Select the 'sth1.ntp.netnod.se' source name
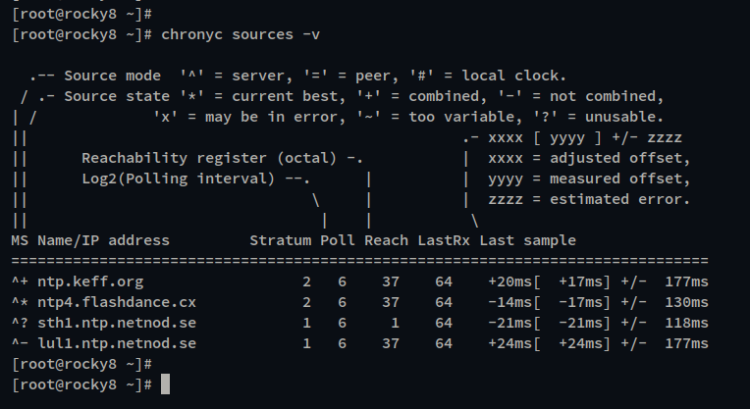 [117, 323]
